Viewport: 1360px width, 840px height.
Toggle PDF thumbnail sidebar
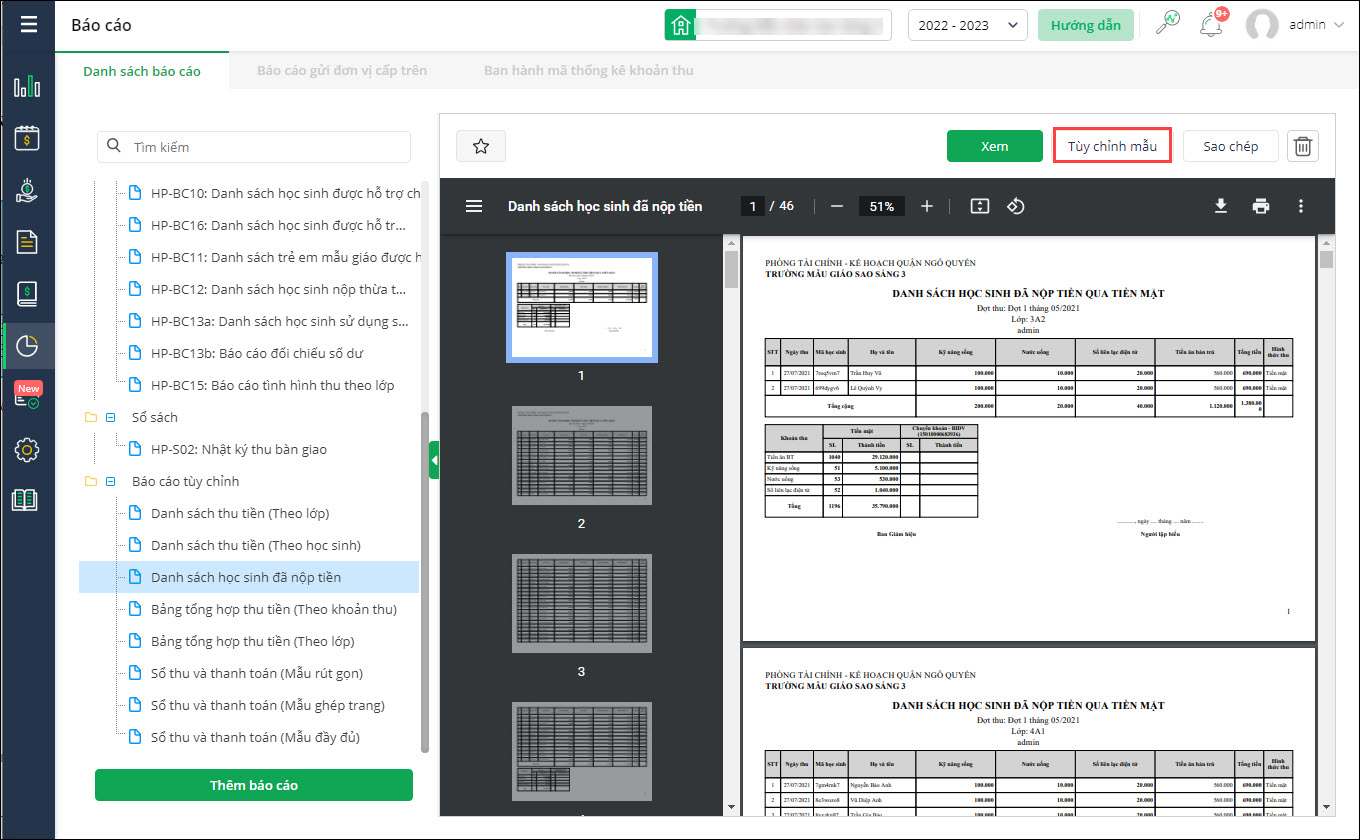[474, 206]
